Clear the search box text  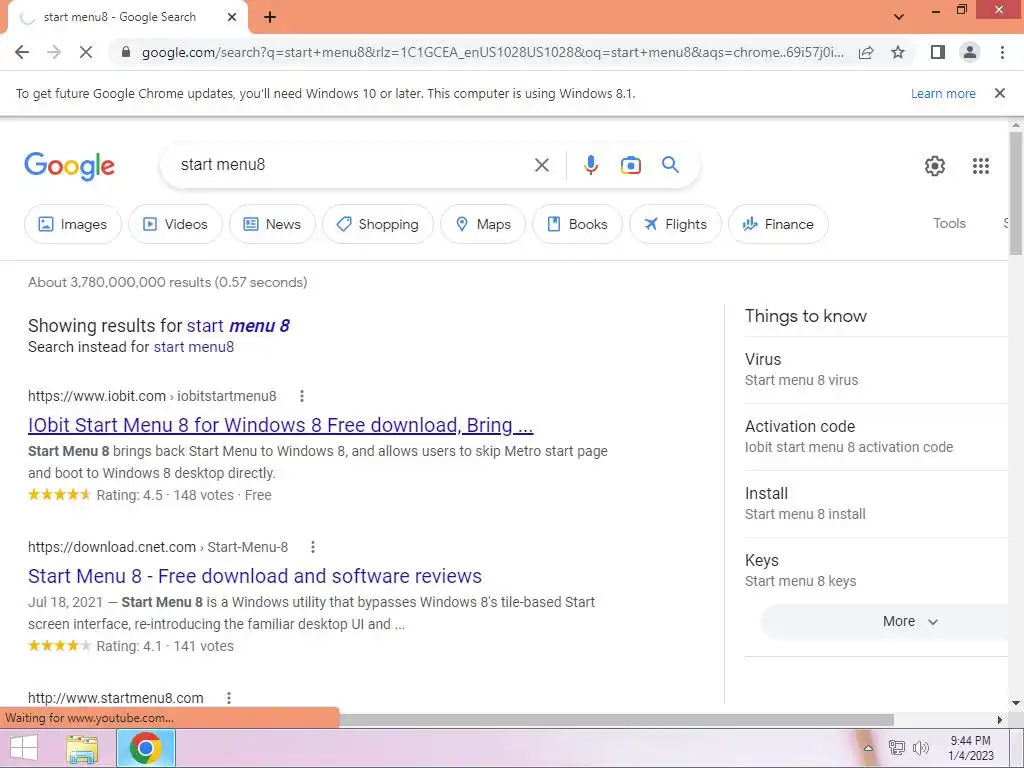point(541,165)
